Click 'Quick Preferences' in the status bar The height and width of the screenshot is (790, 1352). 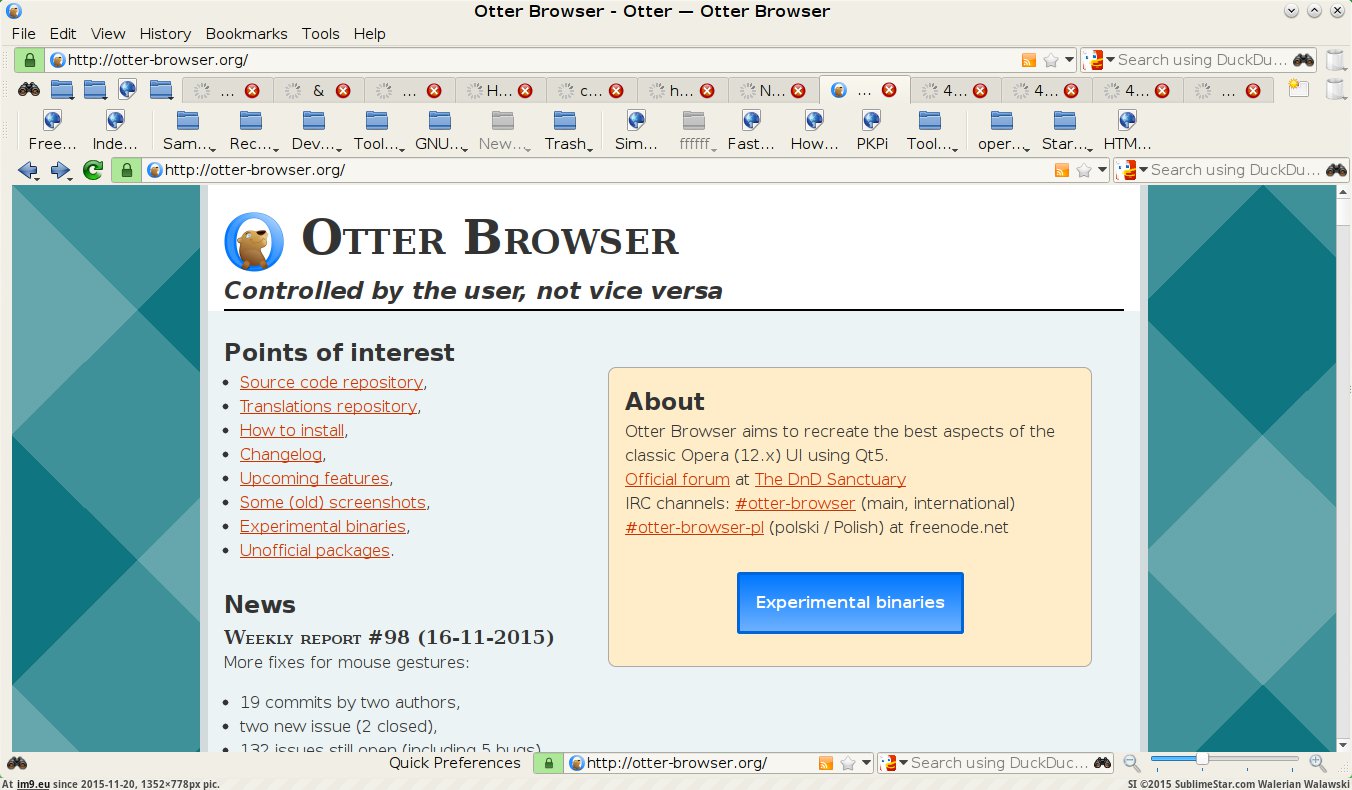click(455, 763)
